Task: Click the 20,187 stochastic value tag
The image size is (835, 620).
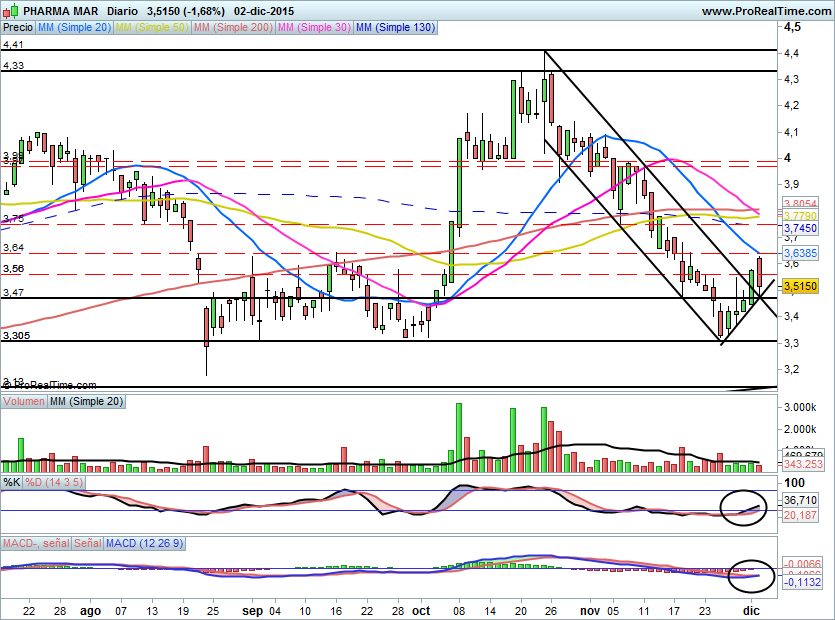Action: click(800, 515)
